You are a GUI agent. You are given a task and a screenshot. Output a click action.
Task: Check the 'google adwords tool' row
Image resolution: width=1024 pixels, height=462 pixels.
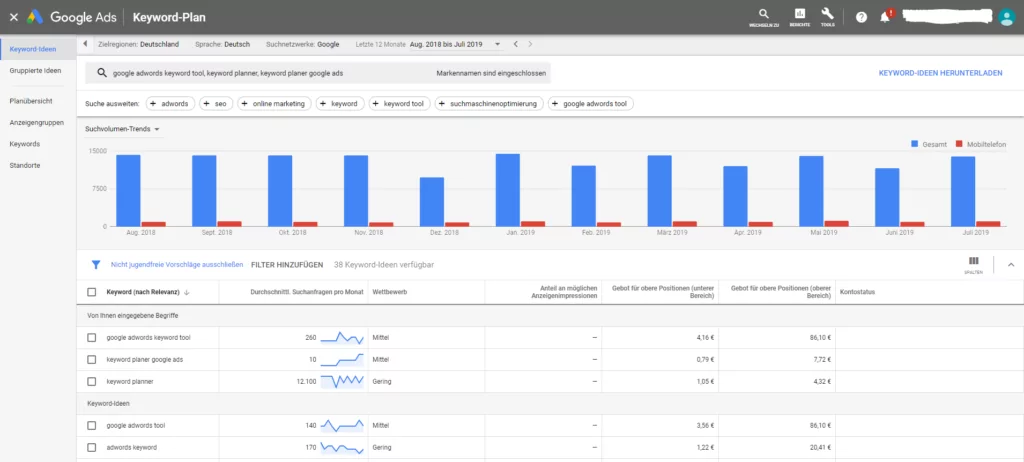coord(92,425)
